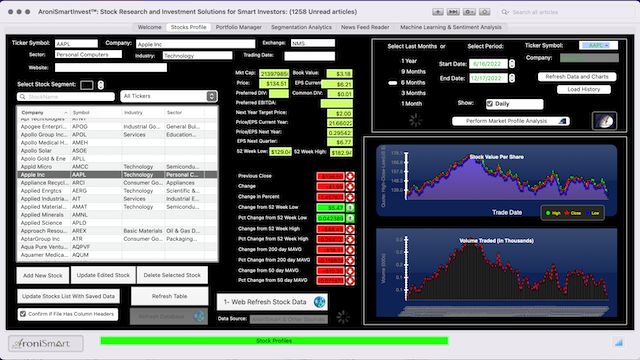Click the down arrow icon beside Change in Percent
The width and height of the screenshot is (640, 360).
click(350, 197)
